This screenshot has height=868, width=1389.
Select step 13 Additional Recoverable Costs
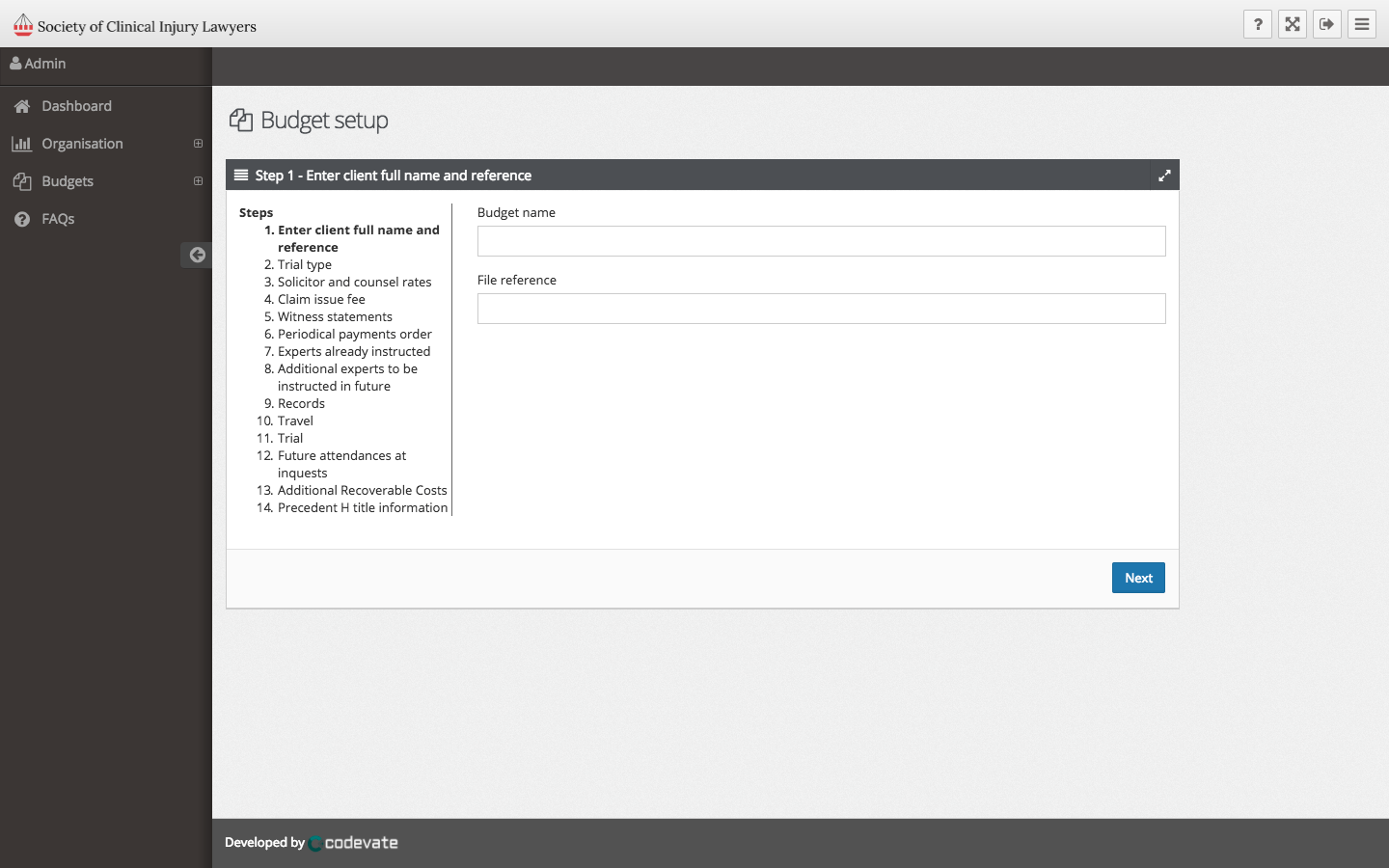click(x=362, y=490)
